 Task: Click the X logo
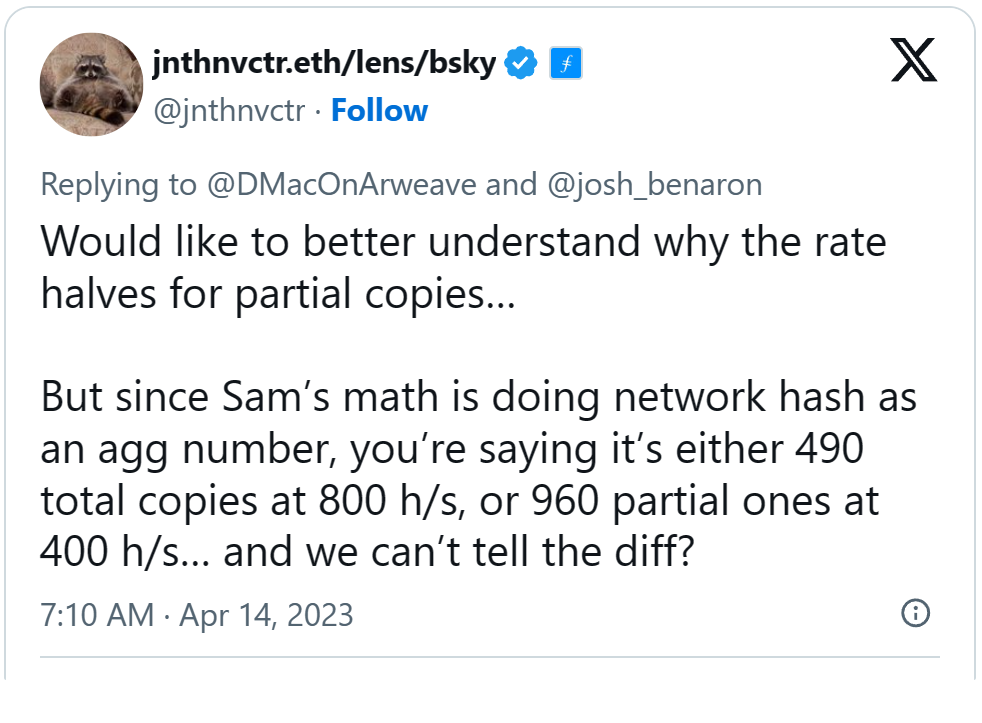tap(913, 64)
